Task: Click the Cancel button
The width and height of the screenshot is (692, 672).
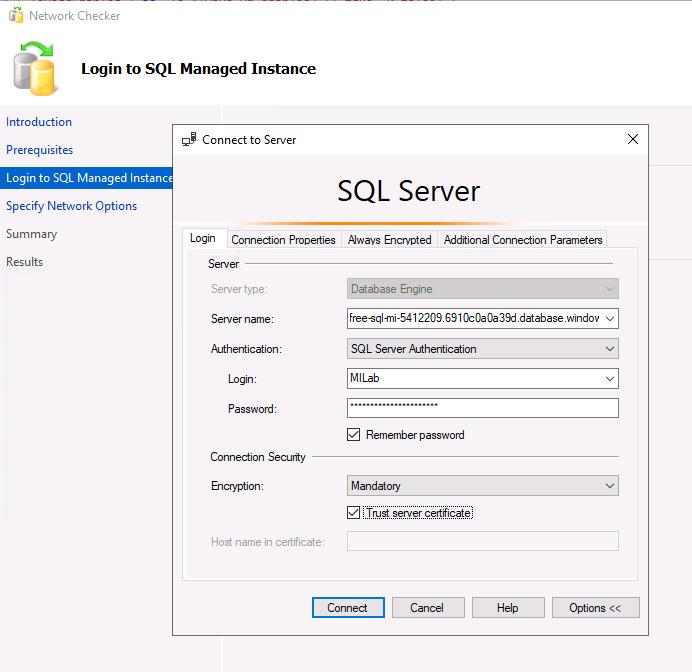Action: pyautogui.click(x=428, y=608)
